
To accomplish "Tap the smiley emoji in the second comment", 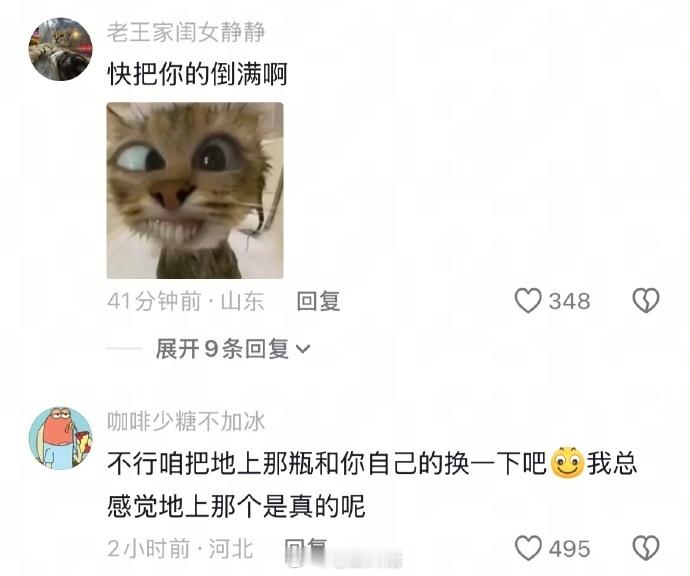I will click(567, 462).
